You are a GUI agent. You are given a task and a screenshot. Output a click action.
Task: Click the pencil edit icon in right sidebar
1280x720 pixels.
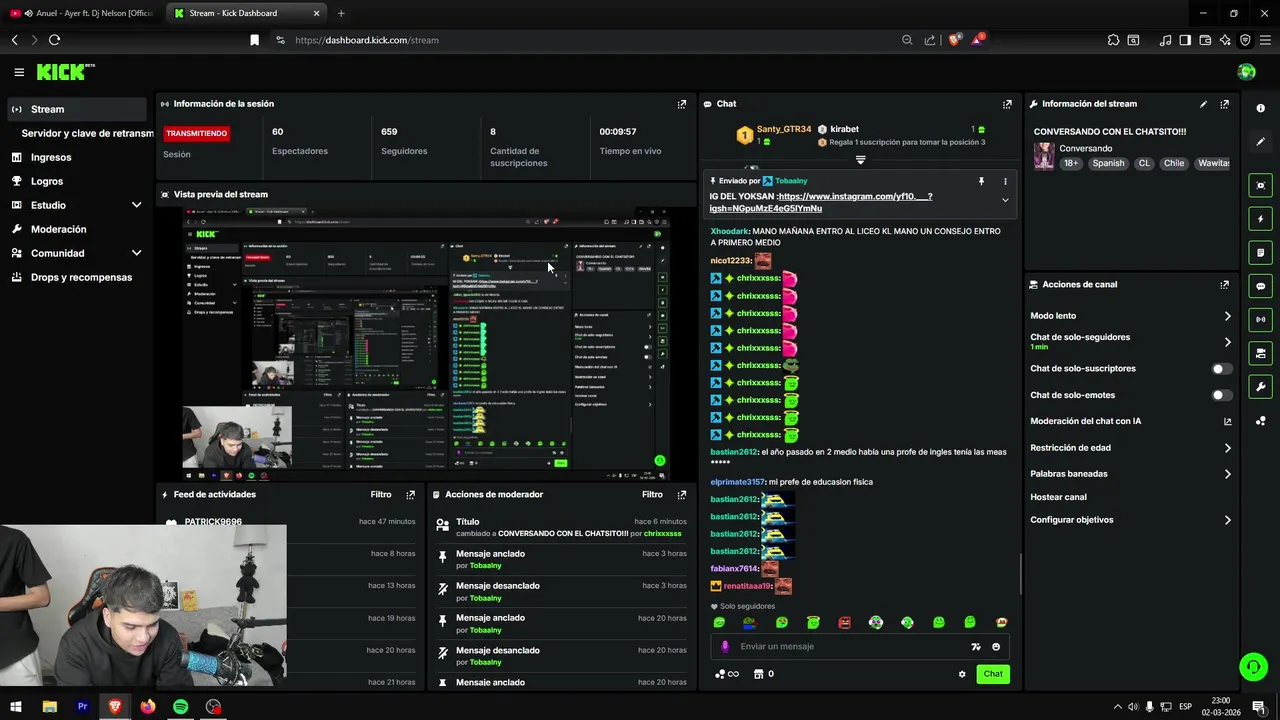[x=1260, y=142]
